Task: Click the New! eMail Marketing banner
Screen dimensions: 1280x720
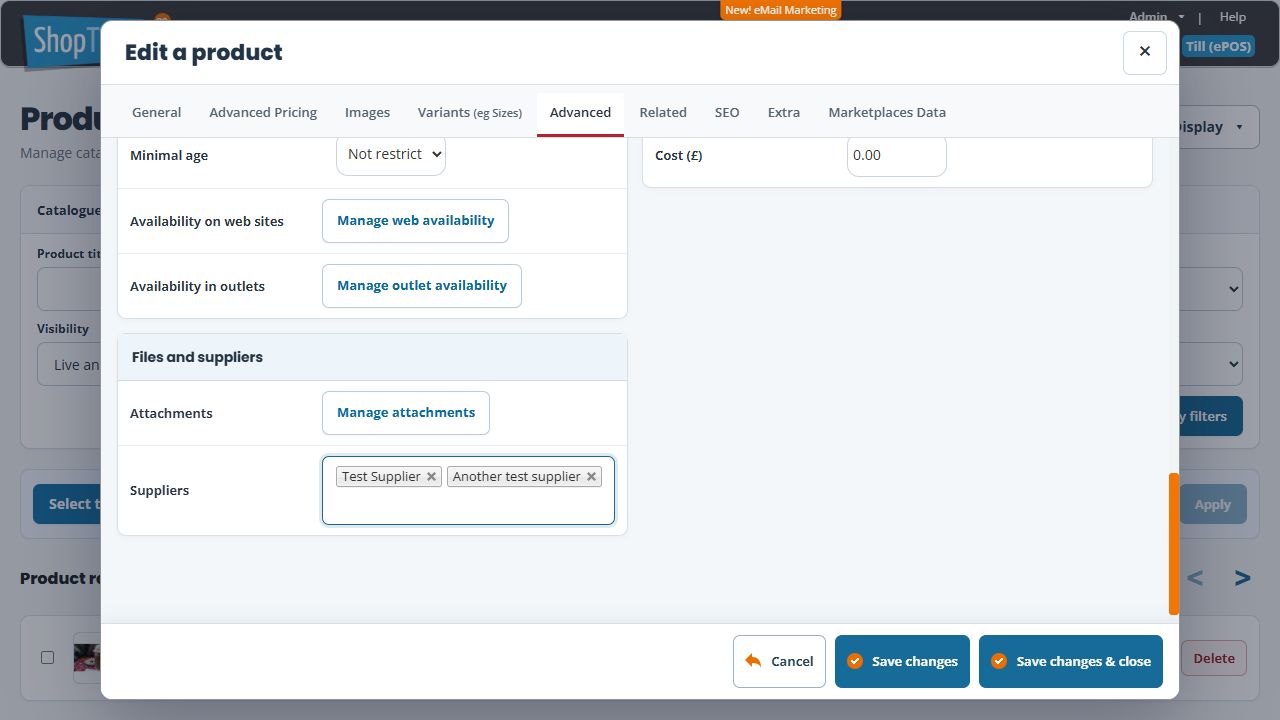Action: pos(781,10)
